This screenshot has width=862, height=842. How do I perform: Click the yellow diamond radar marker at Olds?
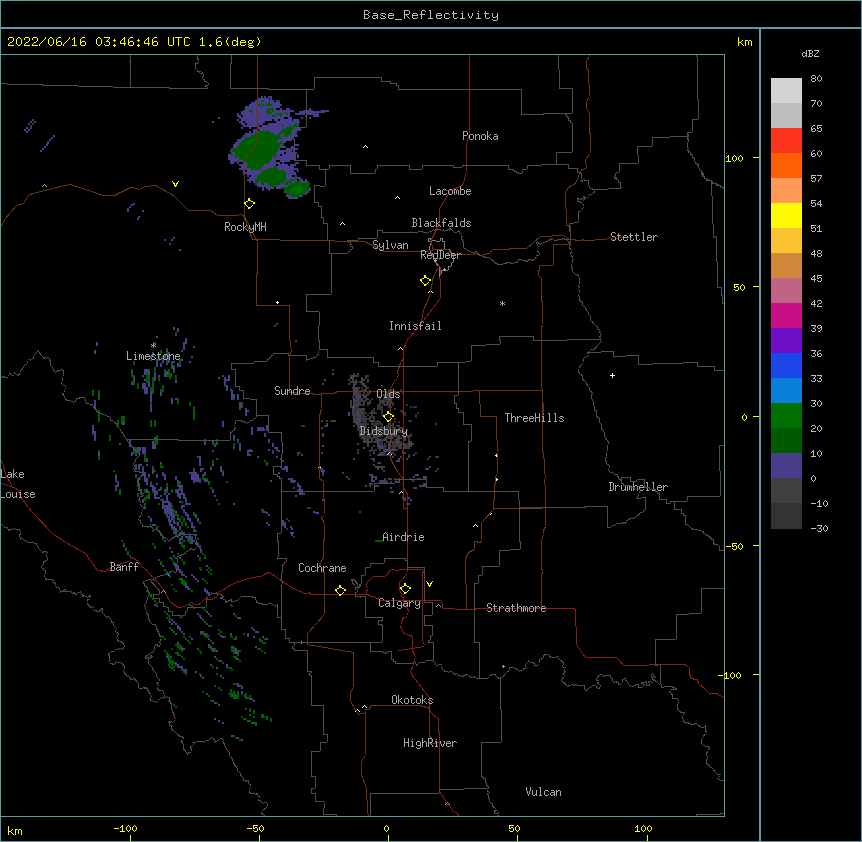point(388,416)
